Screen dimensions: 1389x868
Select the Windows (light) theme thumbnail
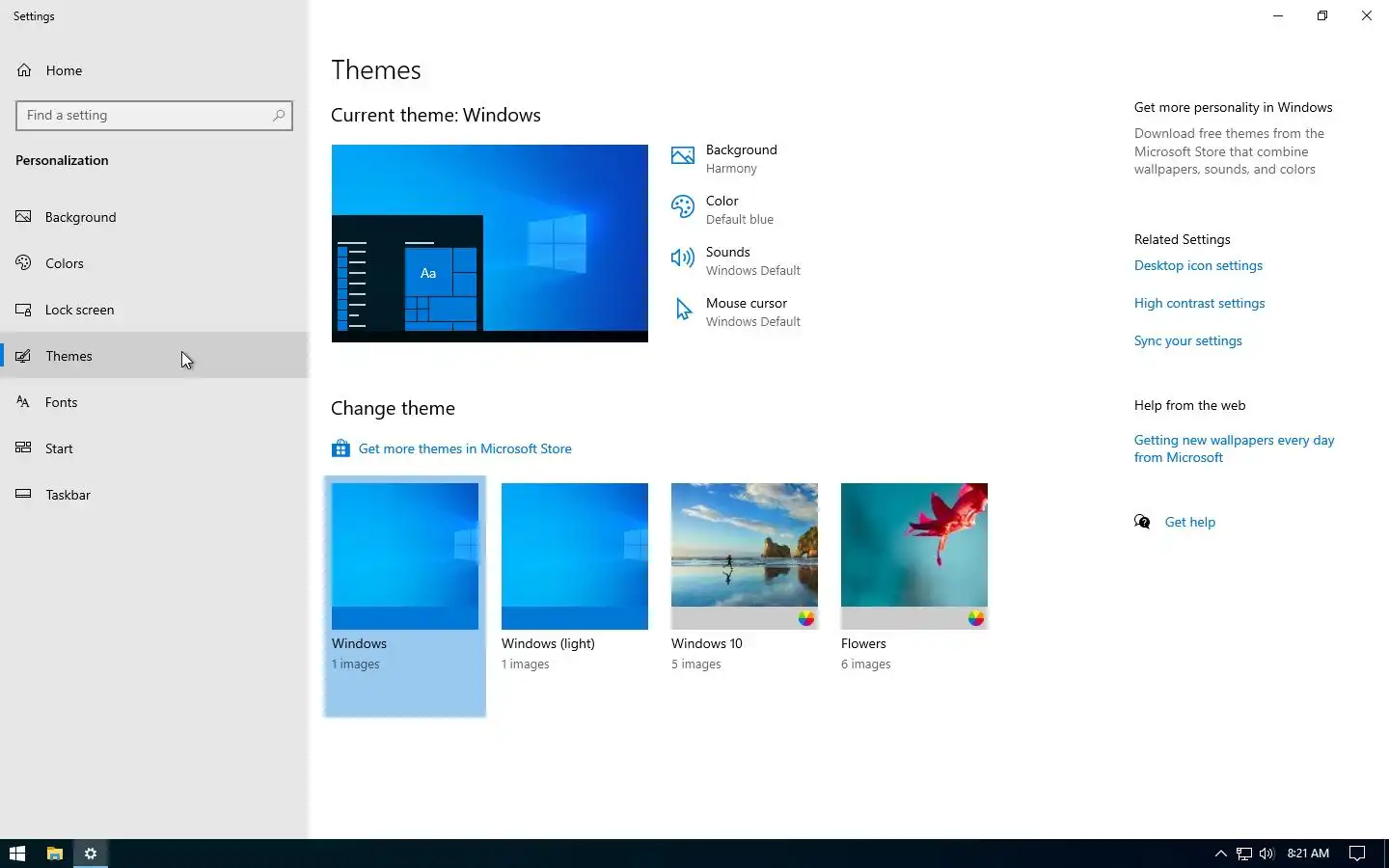click(x=575, y=556)
